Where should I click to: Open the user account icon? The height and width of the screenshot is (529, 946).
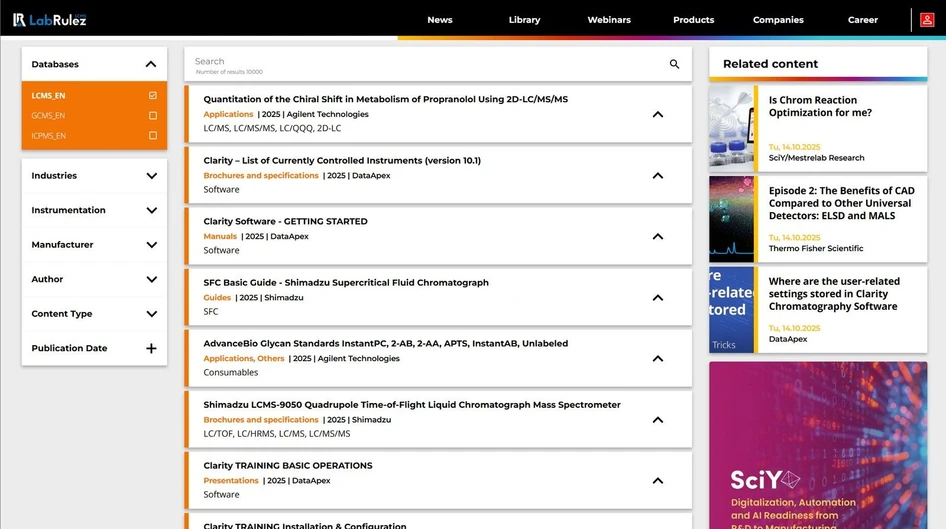pyautogui.click(x=927, y=20)
